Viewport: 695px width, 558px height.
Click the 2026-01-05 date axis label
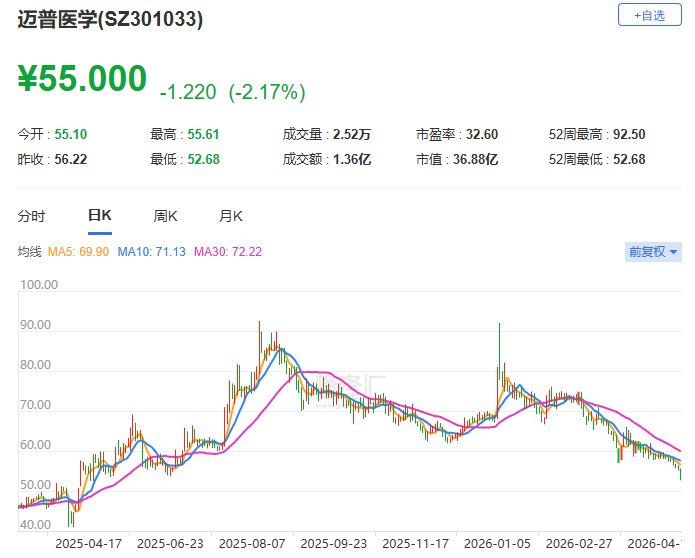pos(497,543)
